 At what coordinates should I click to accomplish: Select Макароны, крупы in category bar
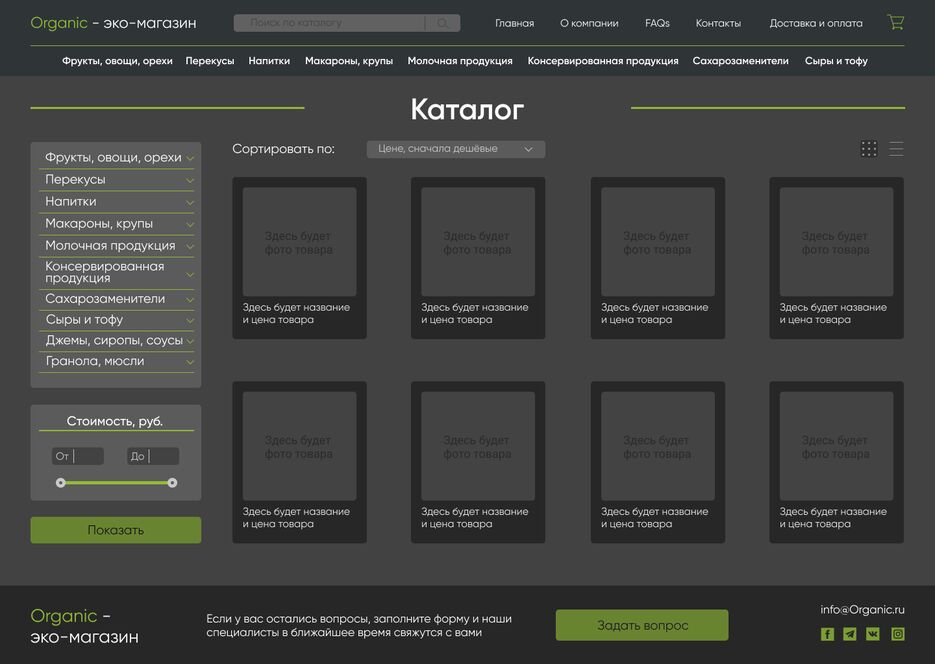pos(349,61)
